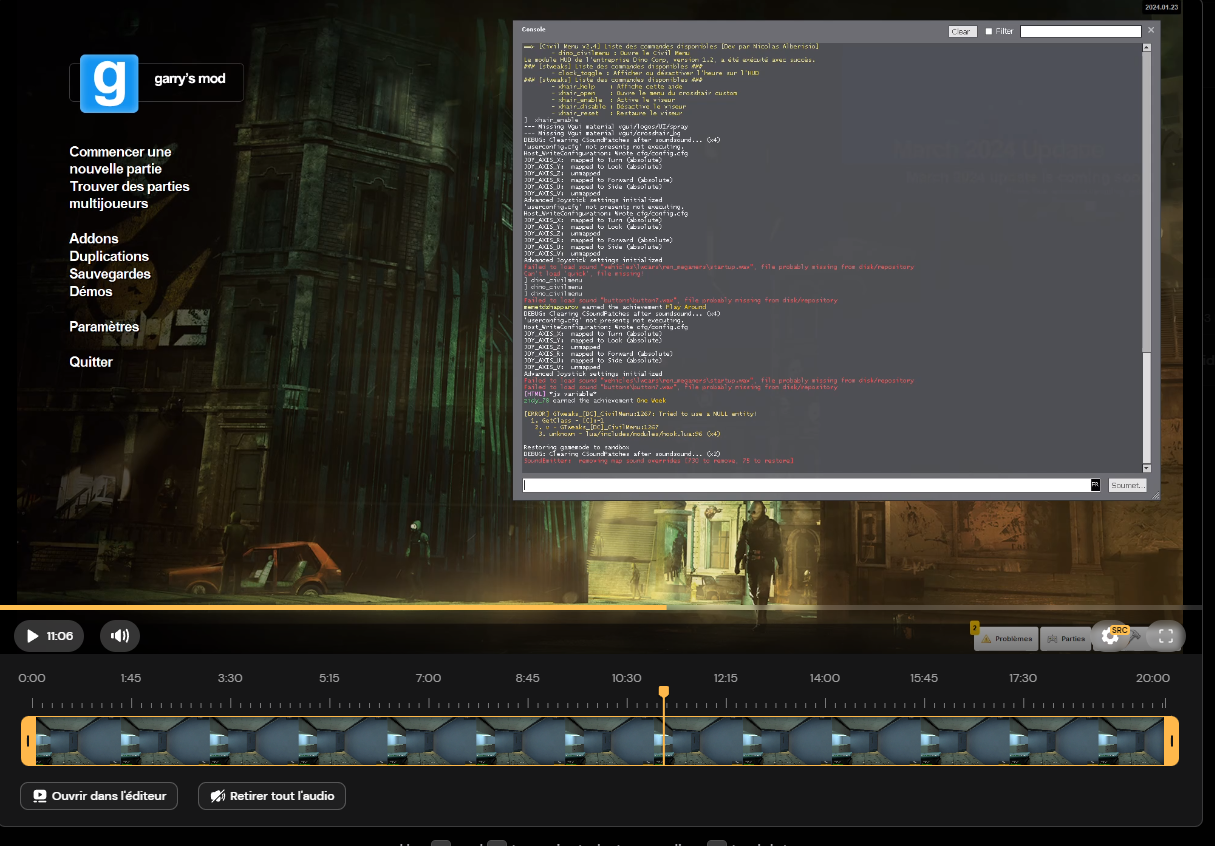1215x846 pixels.
Task: Click the 14:00 mark on the timeline ruler
Action: tap(825, 678)
